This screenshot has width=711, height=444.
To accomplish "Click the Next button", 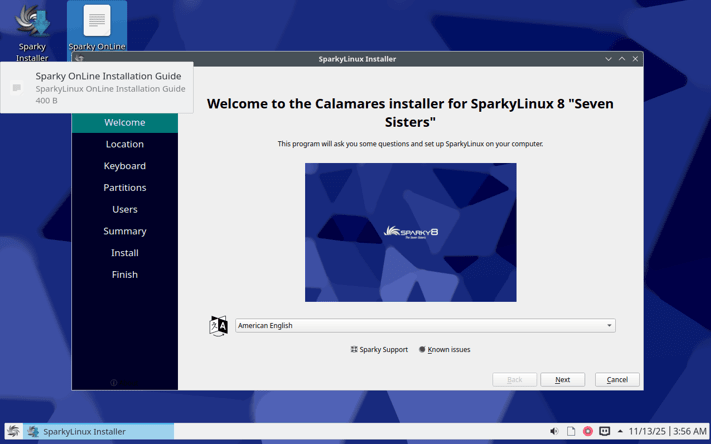I will pos(562,380).
